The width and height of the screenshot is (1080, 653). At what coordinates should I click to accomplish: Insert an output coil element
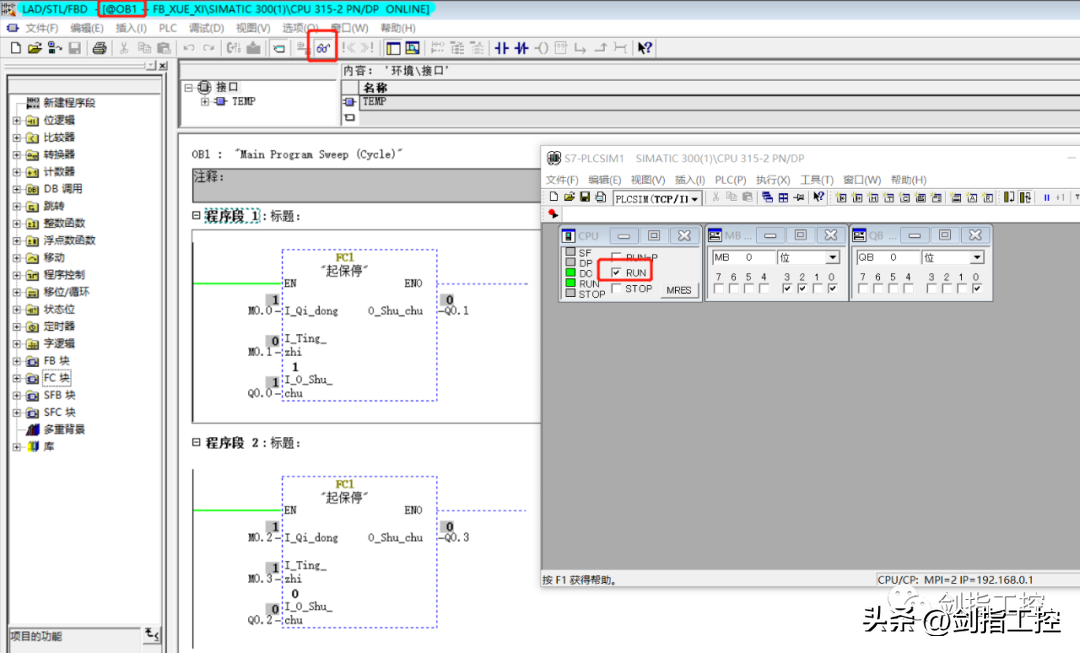click(542, 48)
